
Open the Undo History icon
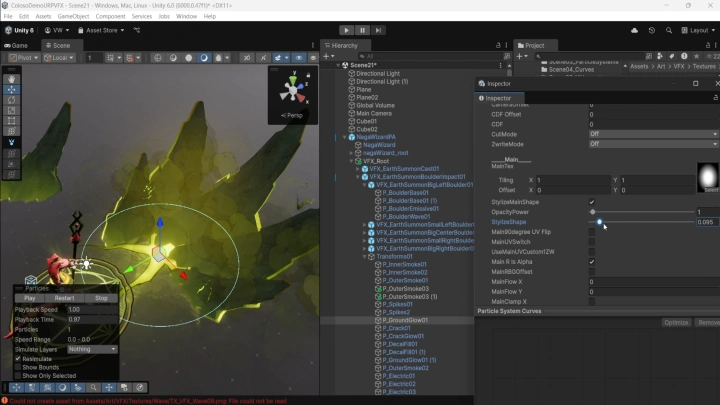(652, 30)
